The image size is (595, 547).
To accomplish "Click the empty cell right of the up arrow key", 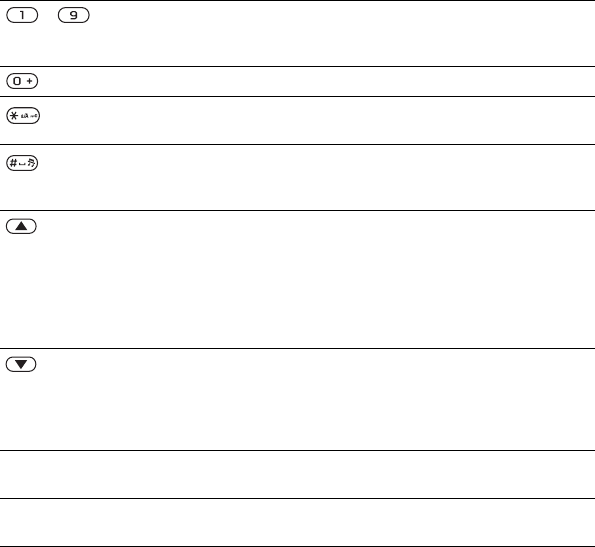I will [x=316, y=279].
